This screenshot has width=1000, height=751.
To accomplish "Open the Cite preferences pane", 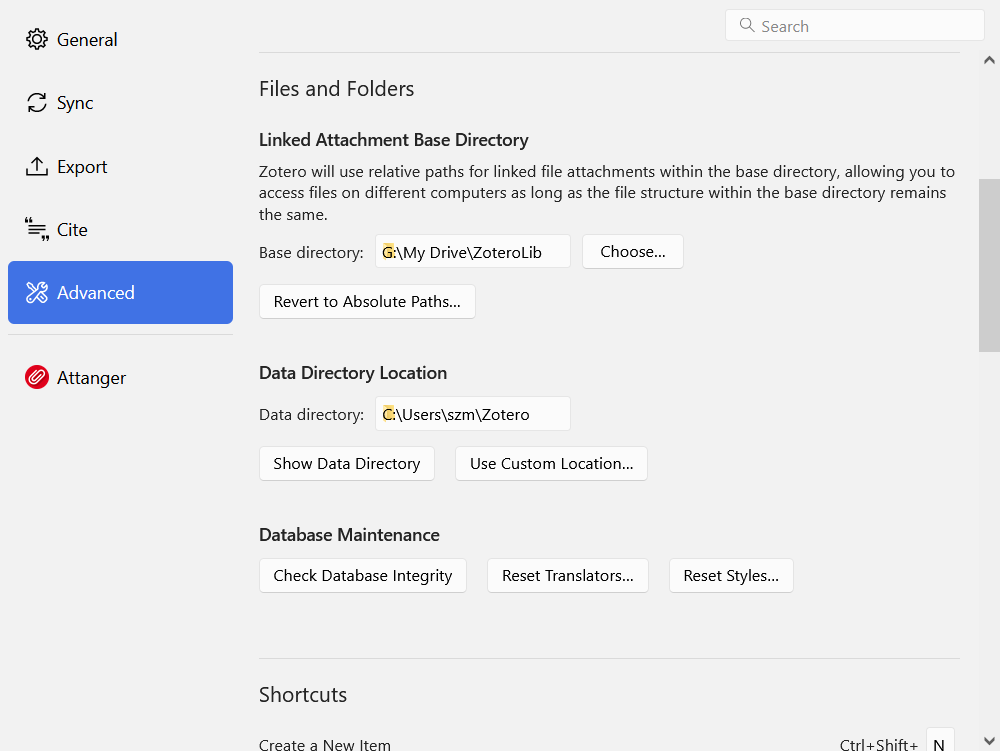I will tap(120, 230).
